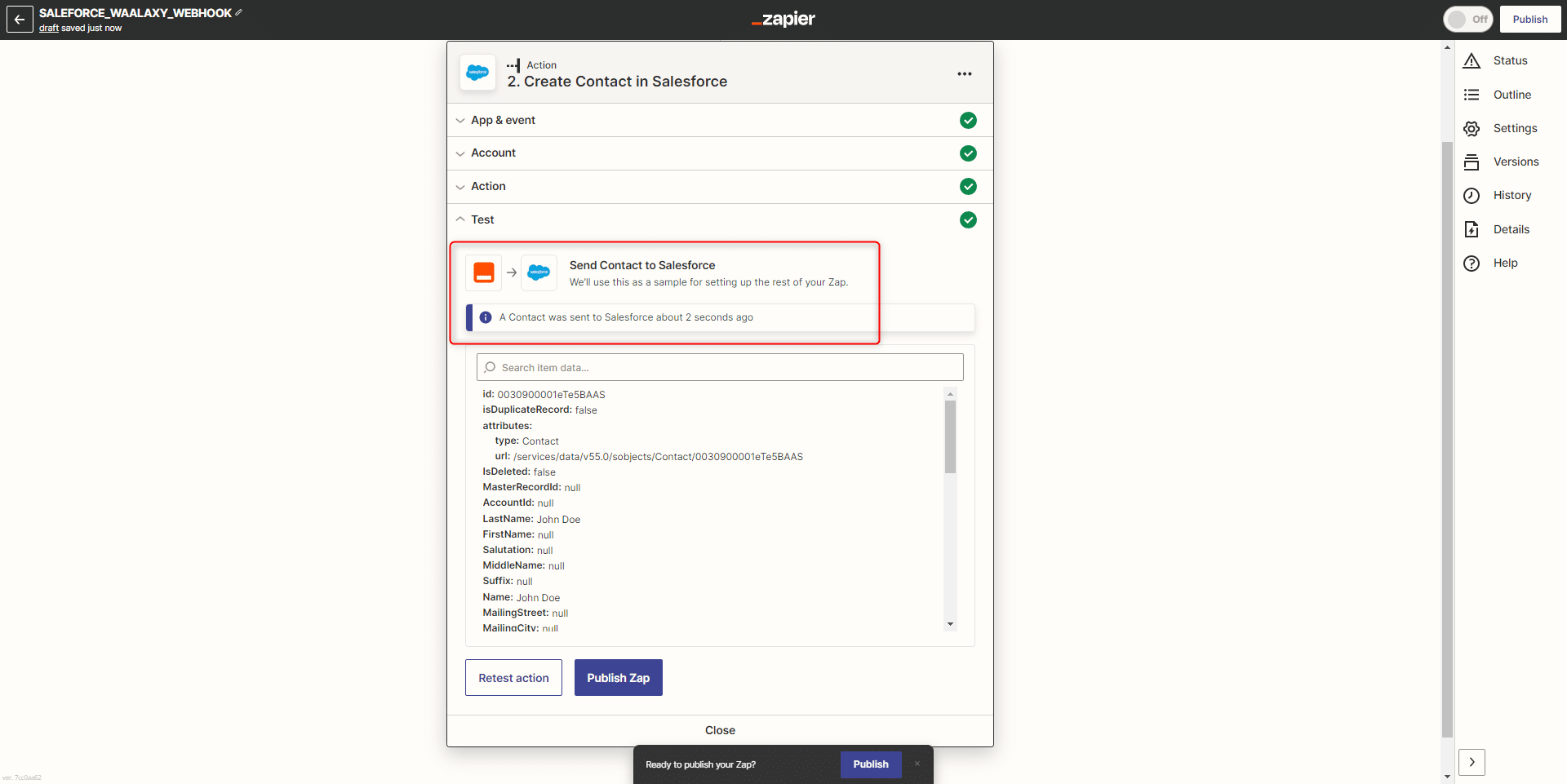
Task: Expand the Action section
Action: (x=720, y=187)
